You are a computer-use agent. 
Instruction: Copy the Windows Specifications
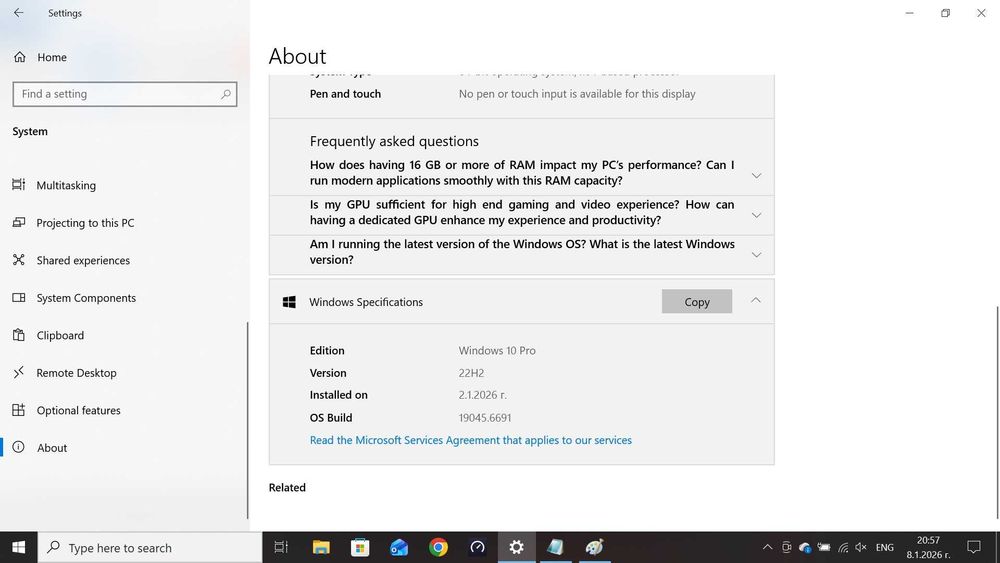[x=696, y=302]
